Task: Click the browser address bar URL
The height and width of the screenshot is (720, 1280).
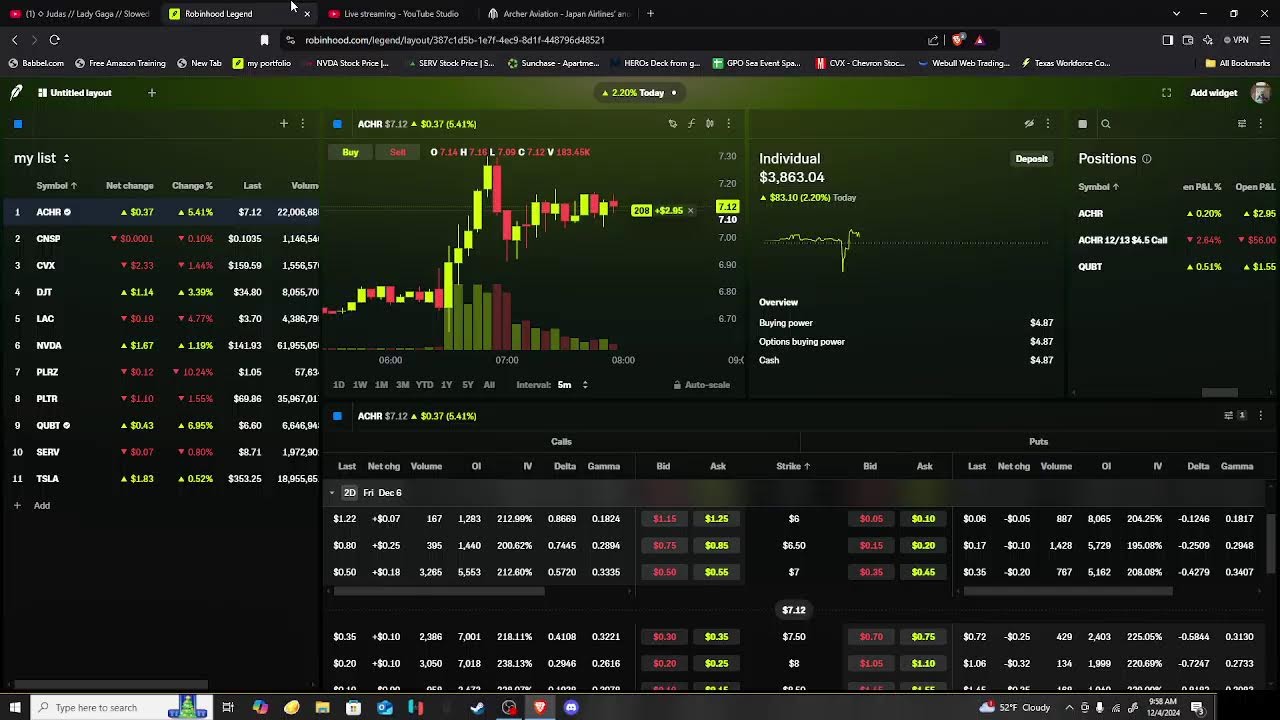Action: pyautogui.click(x=454, y=40)
